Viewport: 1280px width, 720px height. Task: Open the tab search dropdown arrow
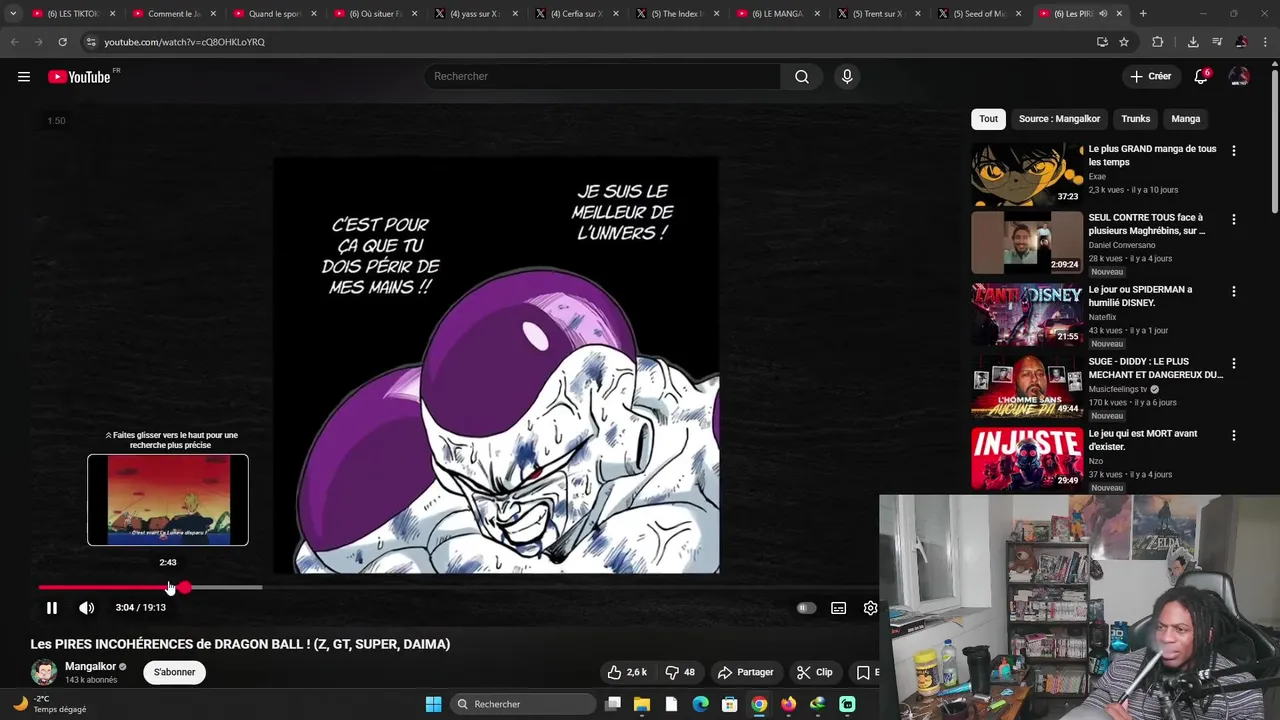13,14
